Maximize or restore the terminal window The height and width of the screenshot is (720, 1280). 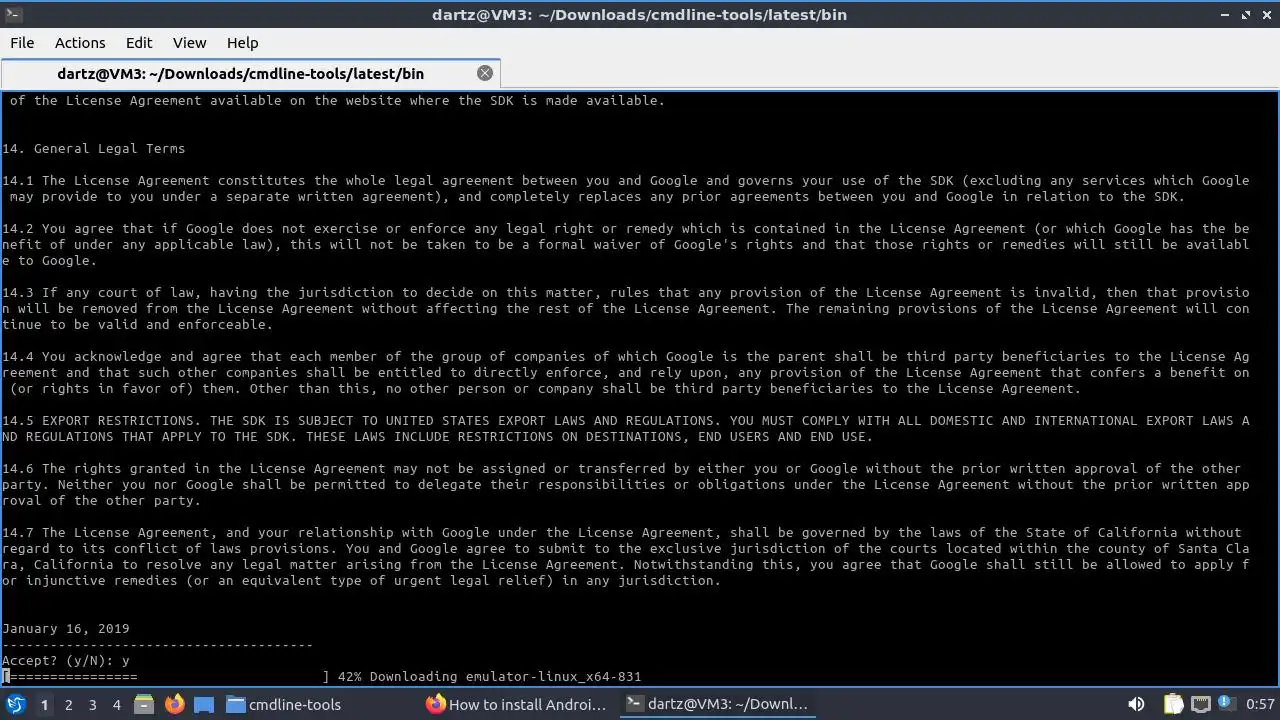coord(1246,15)
